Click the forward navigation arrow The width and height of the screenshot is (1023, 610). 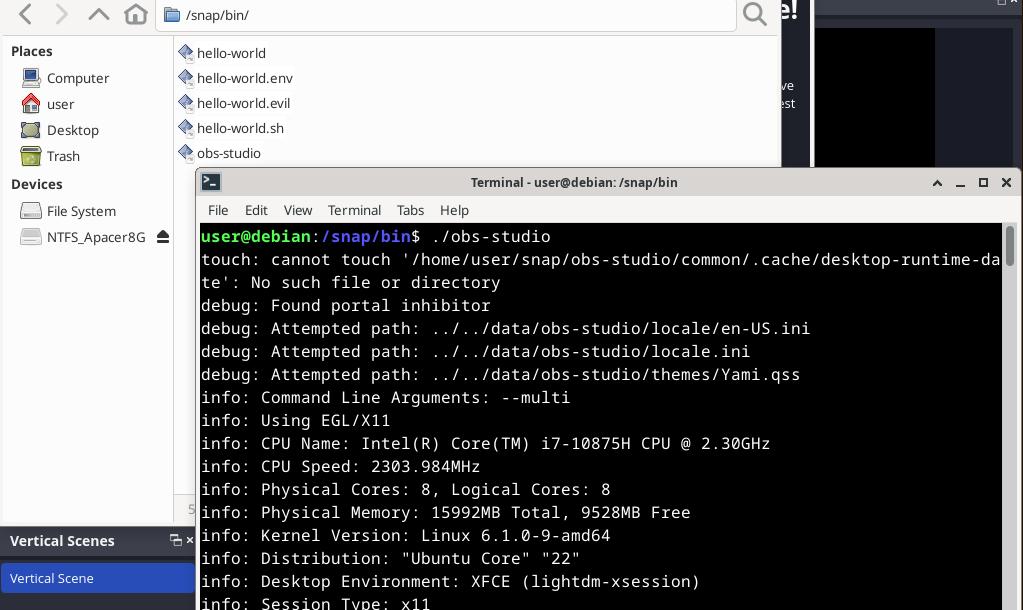[x=61, y=14]
